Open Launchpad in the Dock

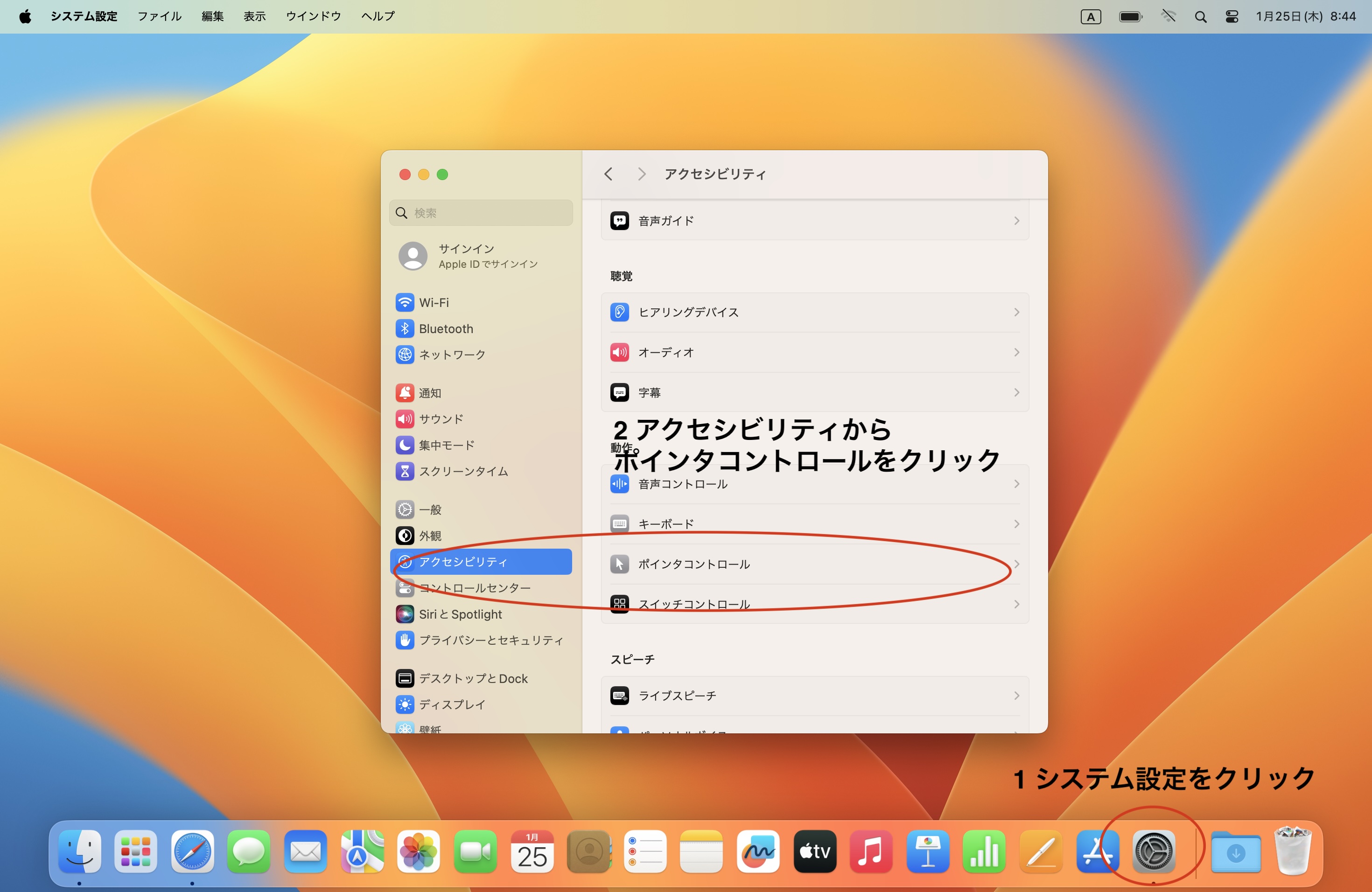pyautogui.click(x=135, y=851)
